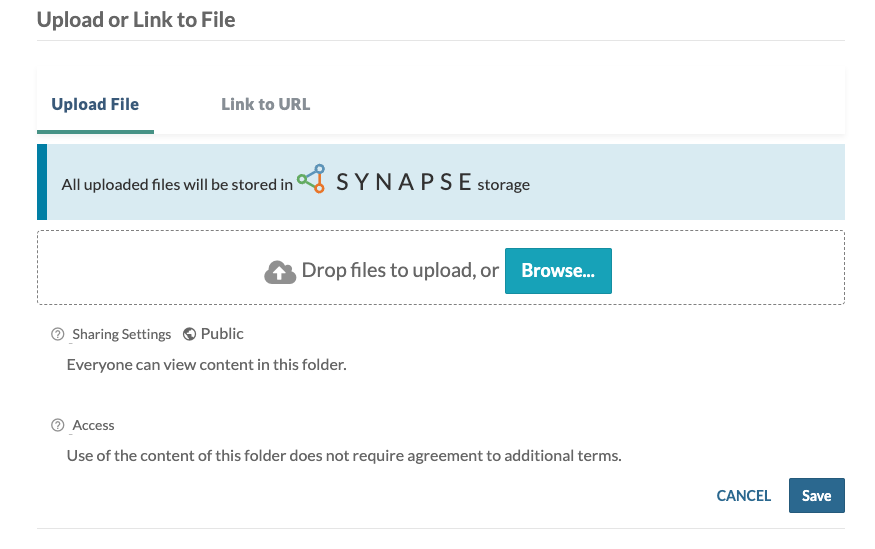This screenshot has height=549, width=875.
Task: Click the Access help question-mark icon
Action: [x=57, y=425]
